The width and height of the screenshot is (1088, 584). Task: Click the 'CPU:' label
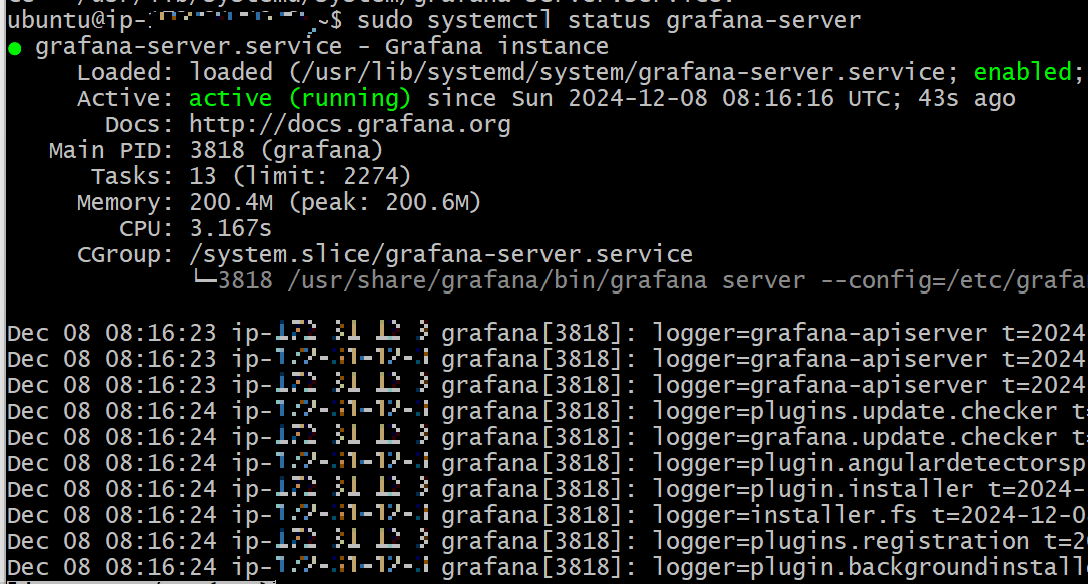pyautogui.click(x=146, y=228)
